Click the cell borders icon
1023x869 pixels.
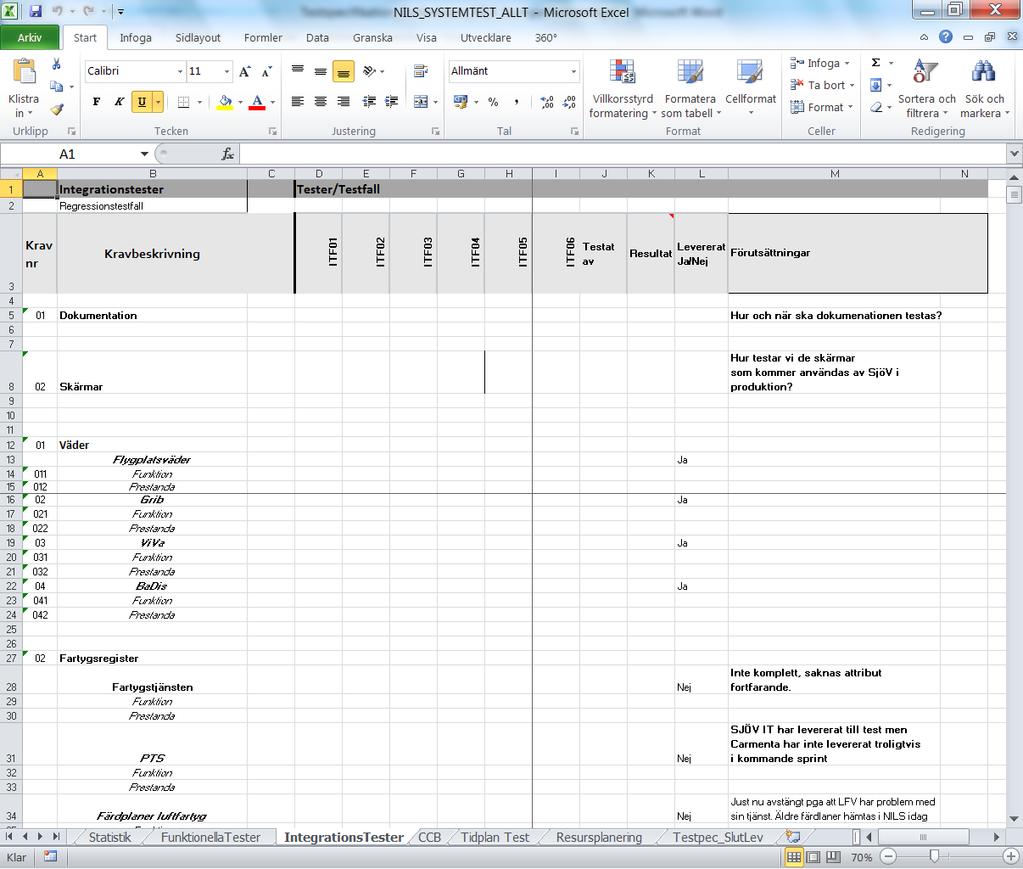pos(184,102)
